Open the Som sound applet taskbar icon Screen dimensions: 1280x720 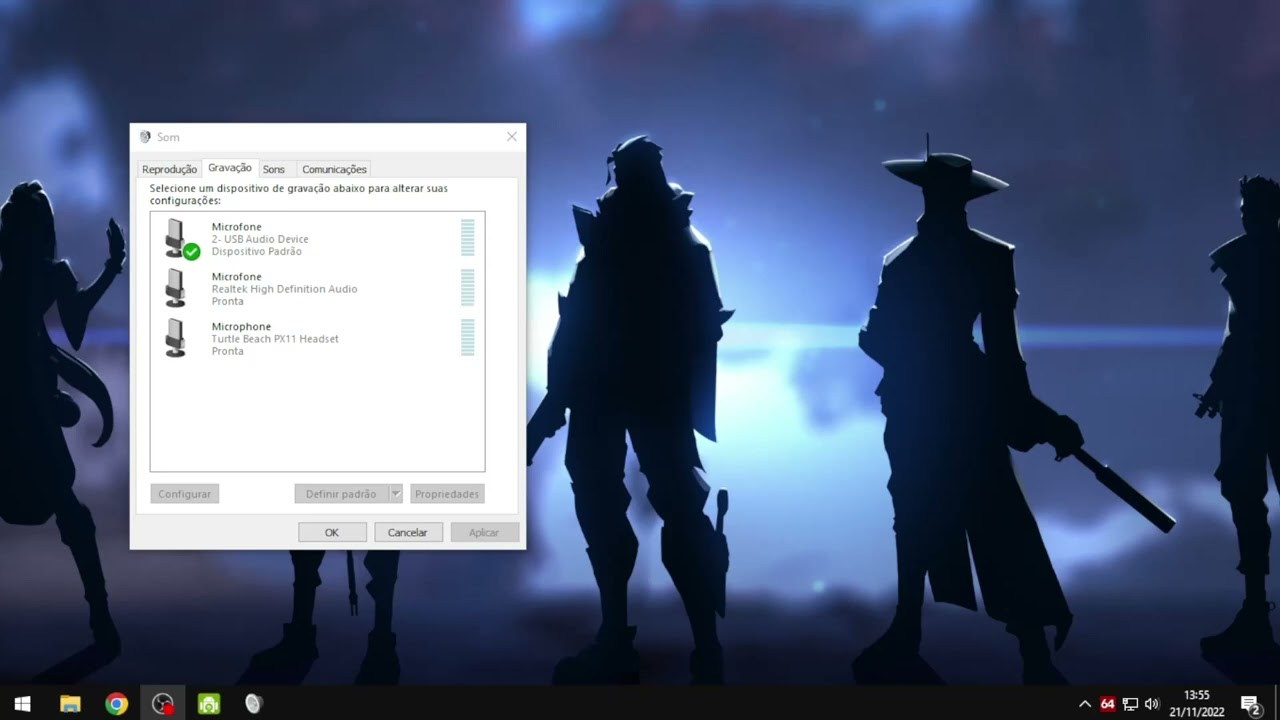pyautogui.click(x=254, y=704)
